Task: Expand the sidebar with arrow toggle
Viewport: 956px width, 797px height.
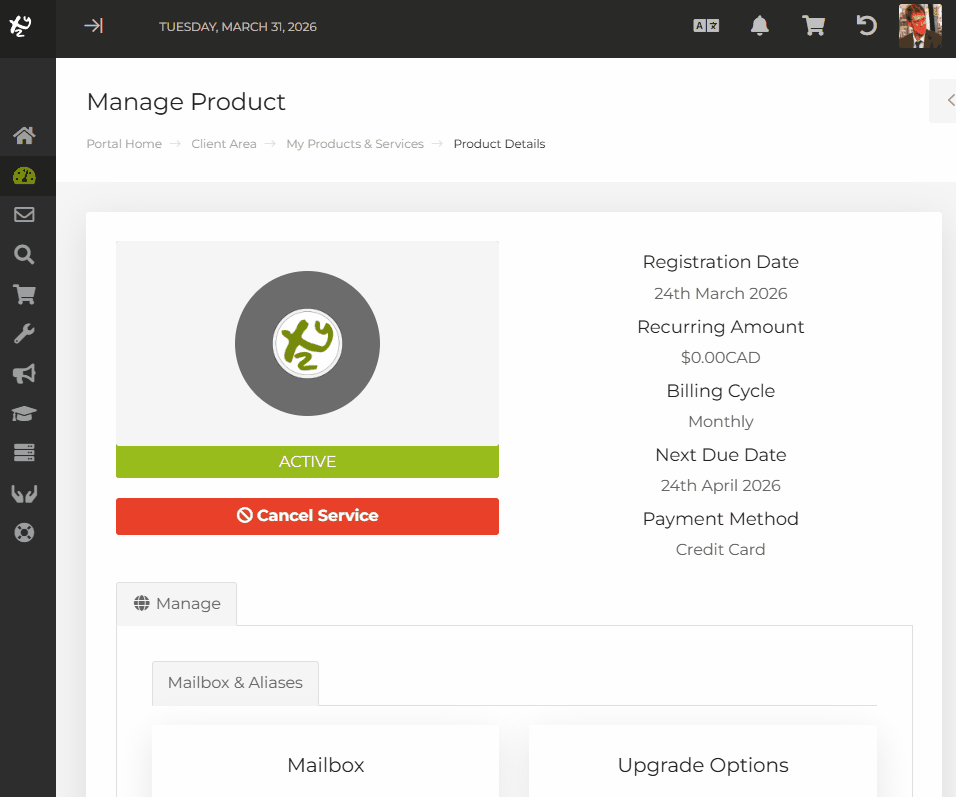Action: pyautogui.click(x=93, y=27)
